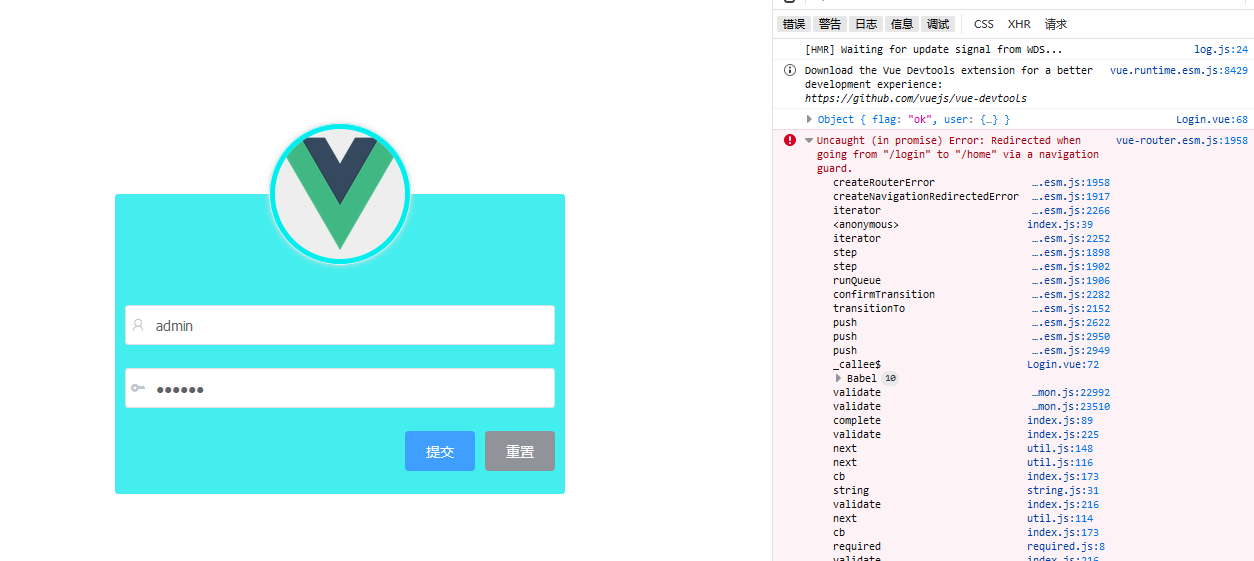Open util.js:116 source link
Image resolution: width=1254 pixels, height=561 pixels.
tap(1060, 462)
